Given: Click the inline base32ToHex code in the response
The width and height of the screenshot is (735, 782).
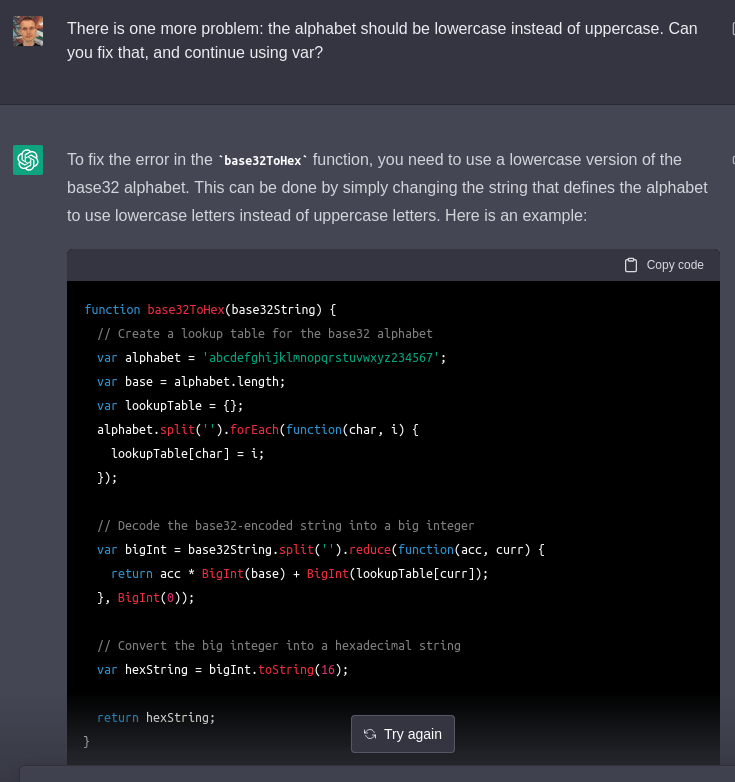Looking at the screenshot, I should 264,160.
